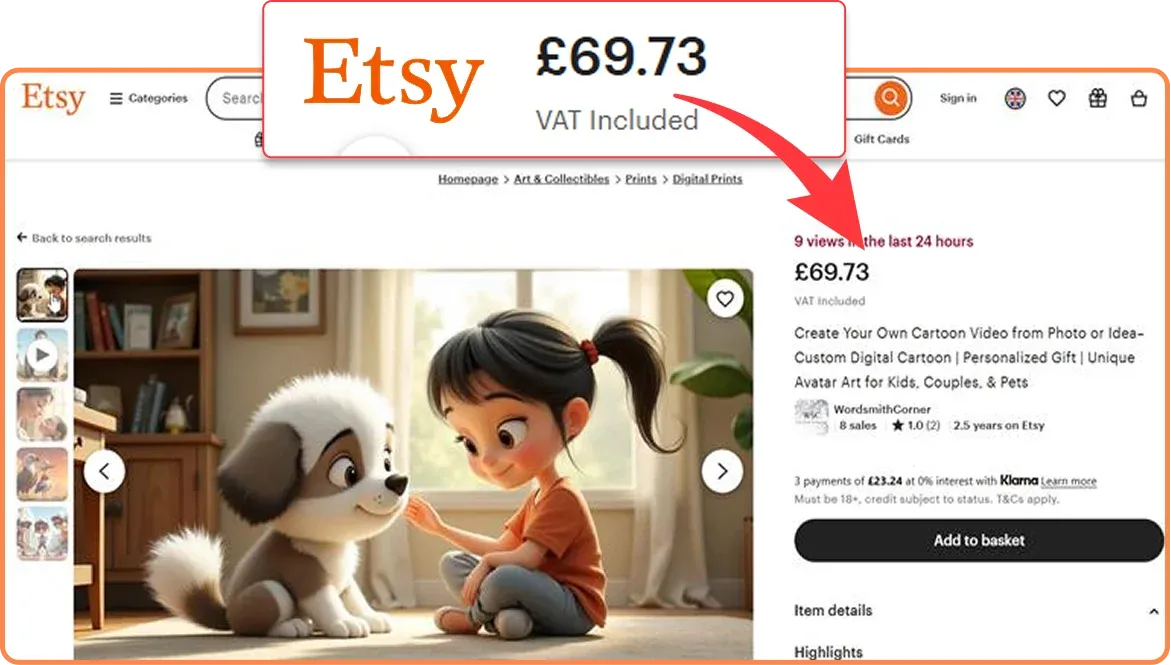Screen dimensions: 1171x665
Task: Open the Categories hamburger menu
Action: [148, 98]
